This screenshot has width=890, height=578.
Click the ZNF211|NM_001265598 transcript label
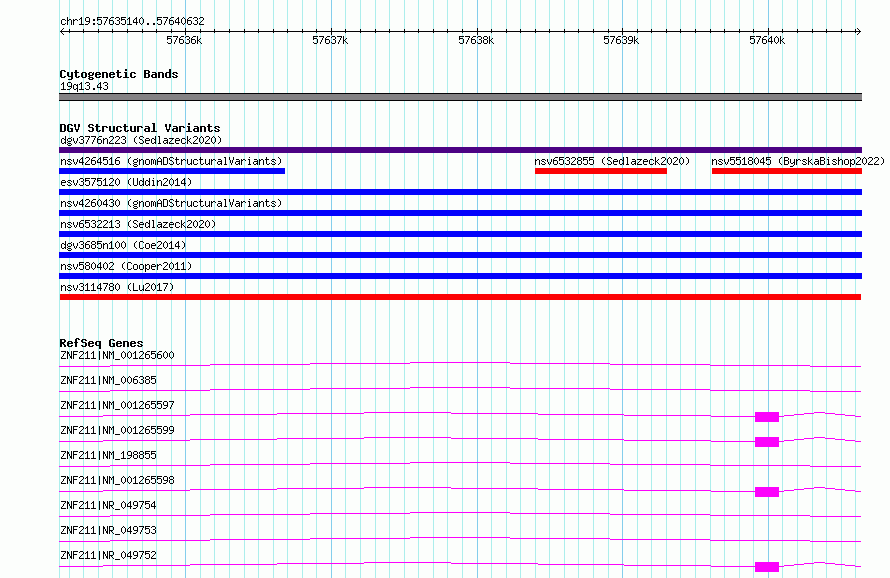pyautogui.click(x=117, y=480)
